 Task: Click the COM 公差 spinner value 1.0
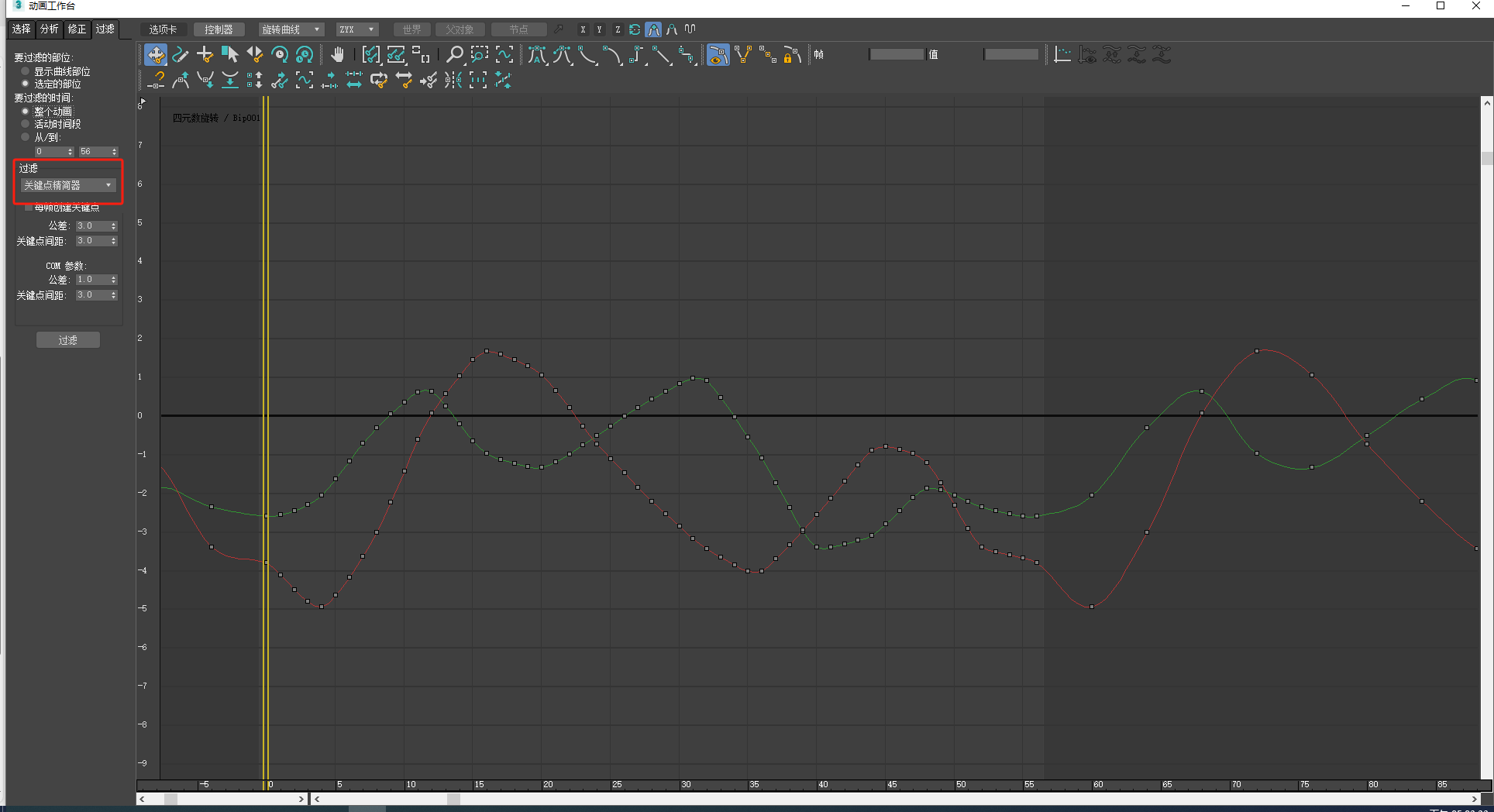(97, 280)
